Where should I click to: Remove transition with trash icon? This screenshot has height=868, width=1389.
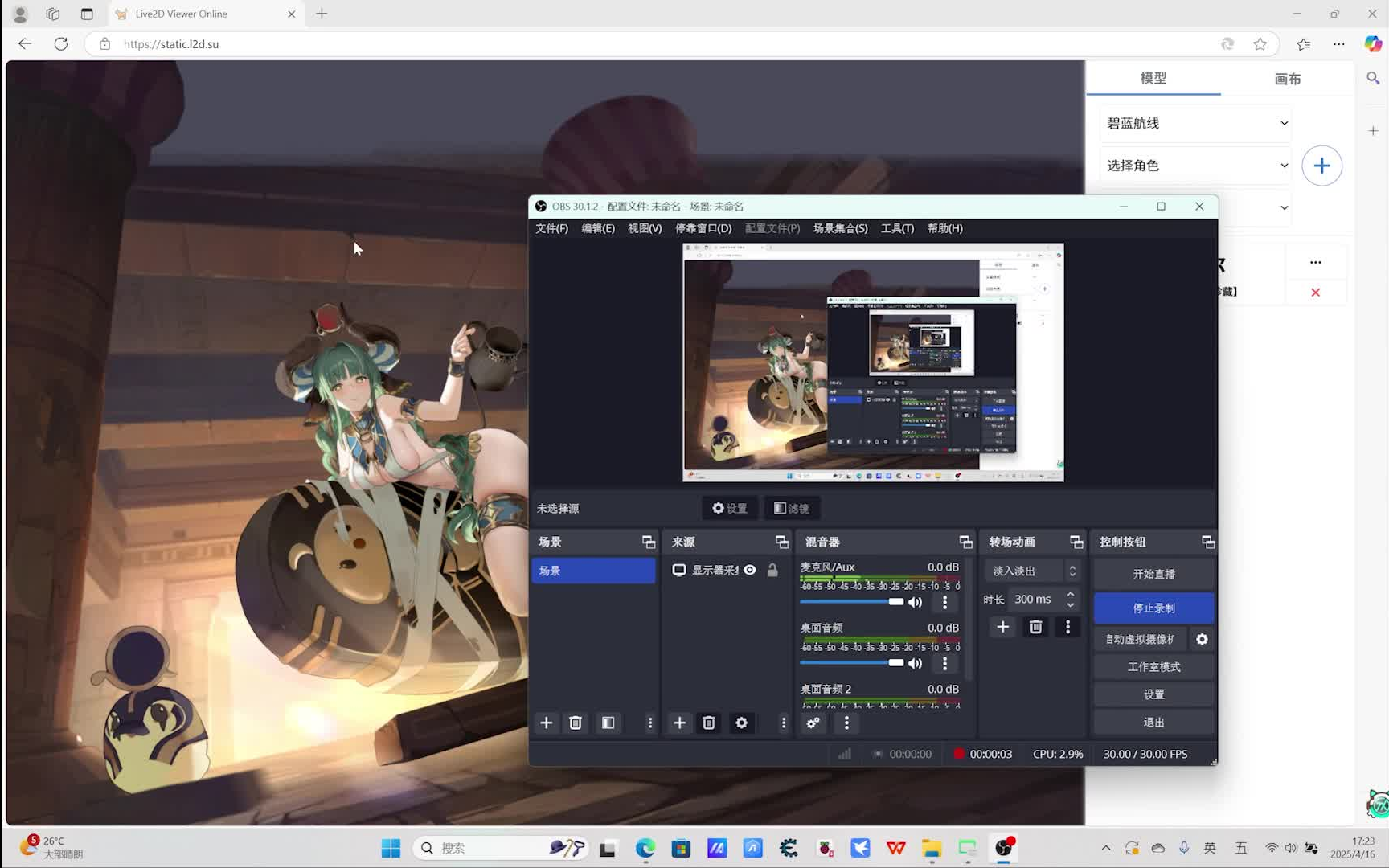coord(1036,627)
